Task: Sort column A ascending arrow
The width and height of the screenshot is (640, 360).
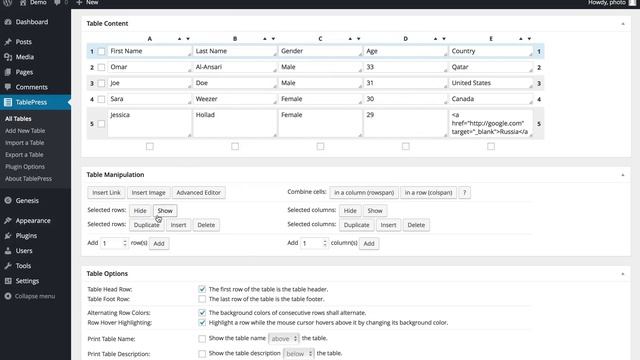Action: (179, 38)
